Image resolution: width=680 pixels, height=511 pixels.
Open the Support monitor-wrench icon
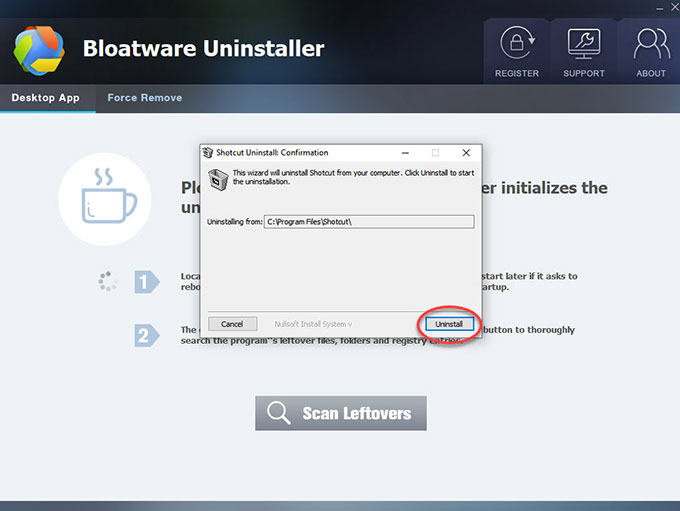584,44
